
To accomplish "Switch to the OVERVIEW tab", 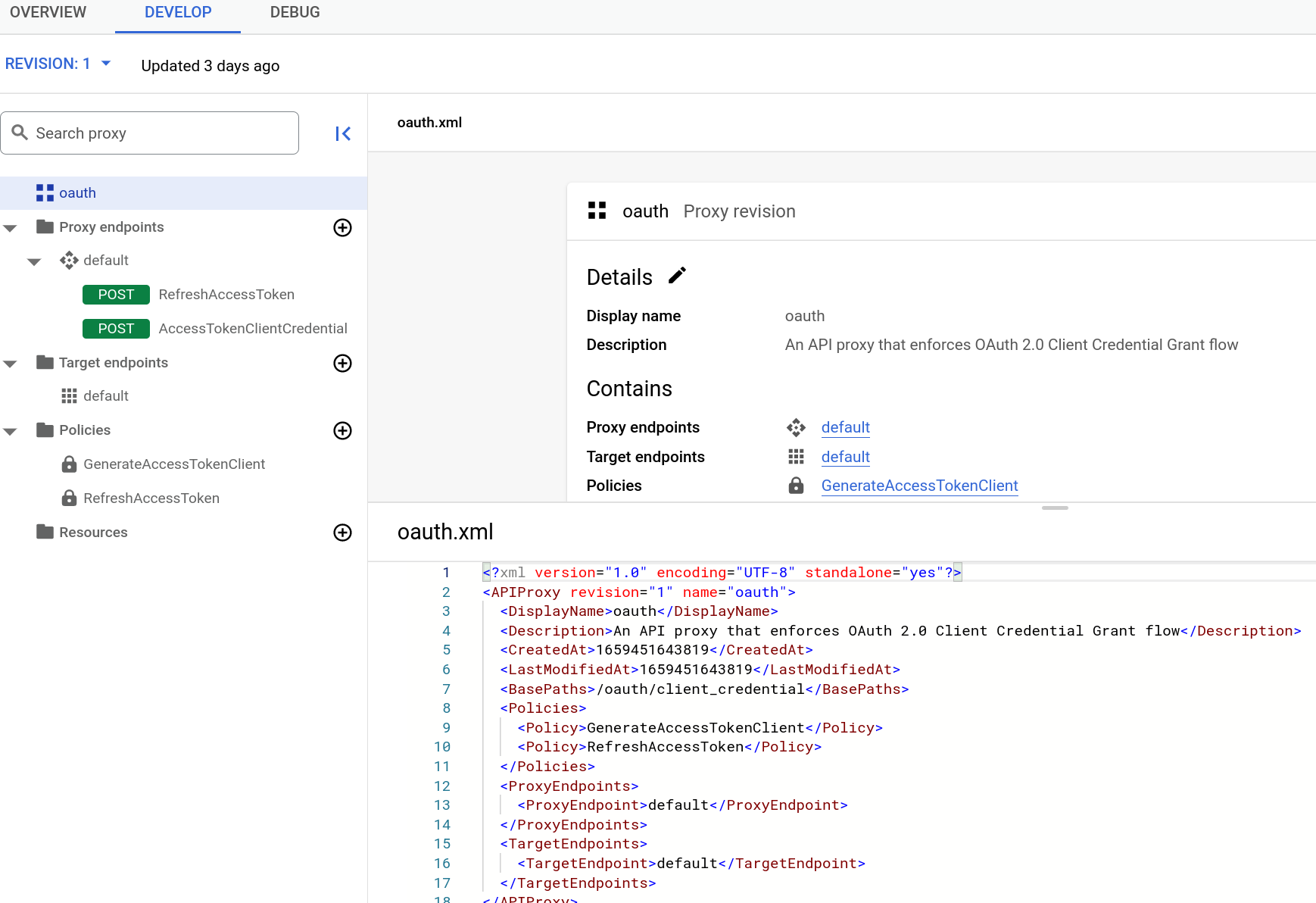I will pos(48,12).
